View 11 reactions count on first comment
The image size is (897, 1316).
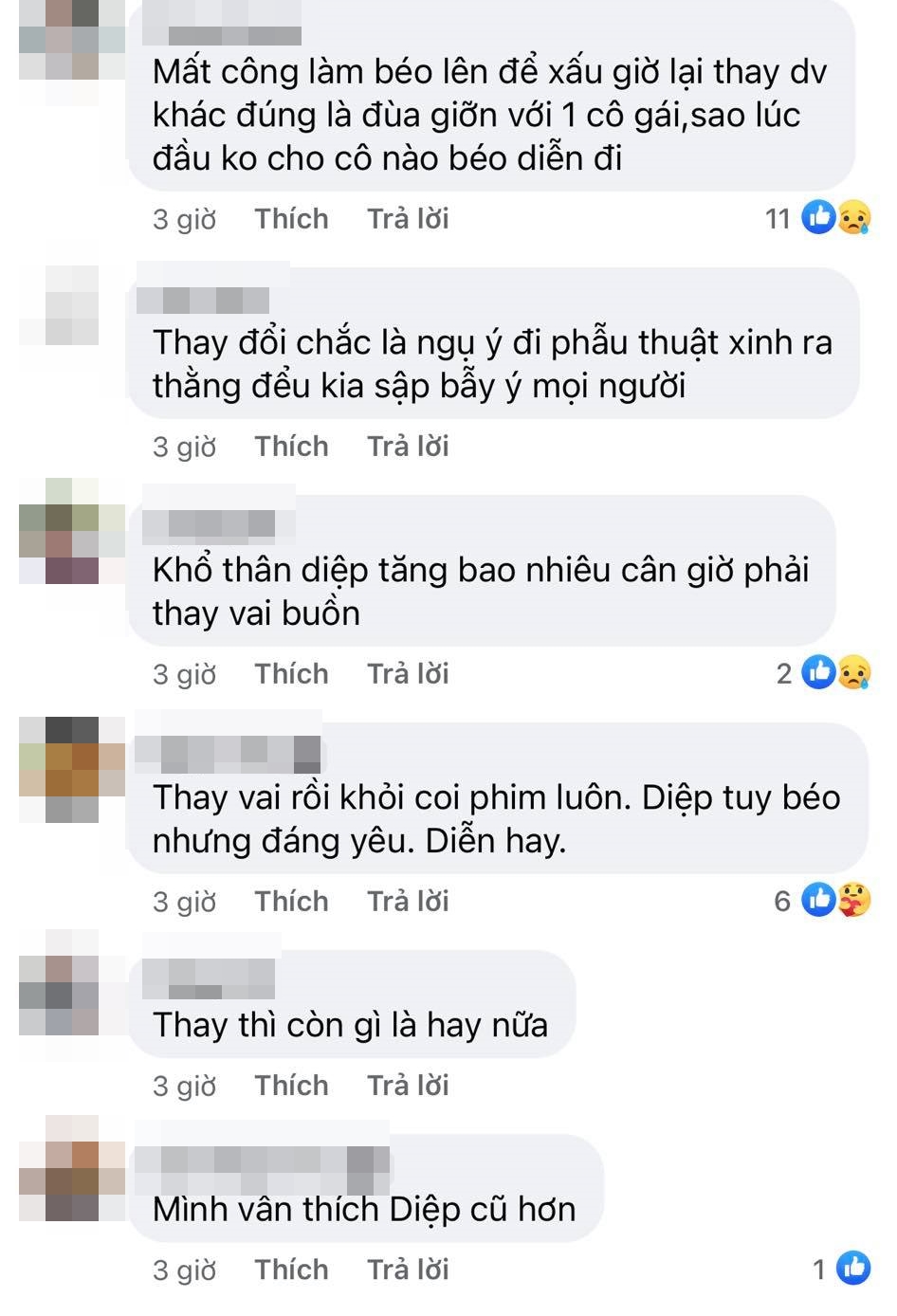point(778,219)
